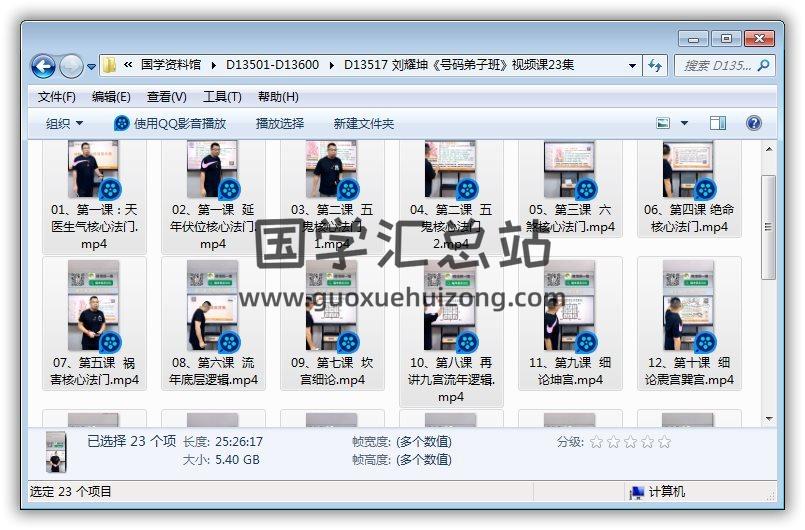Create folder with 新建文件夹
This screenshot has height=530, width=805.
pyautogui.click(x=363, y=123)
